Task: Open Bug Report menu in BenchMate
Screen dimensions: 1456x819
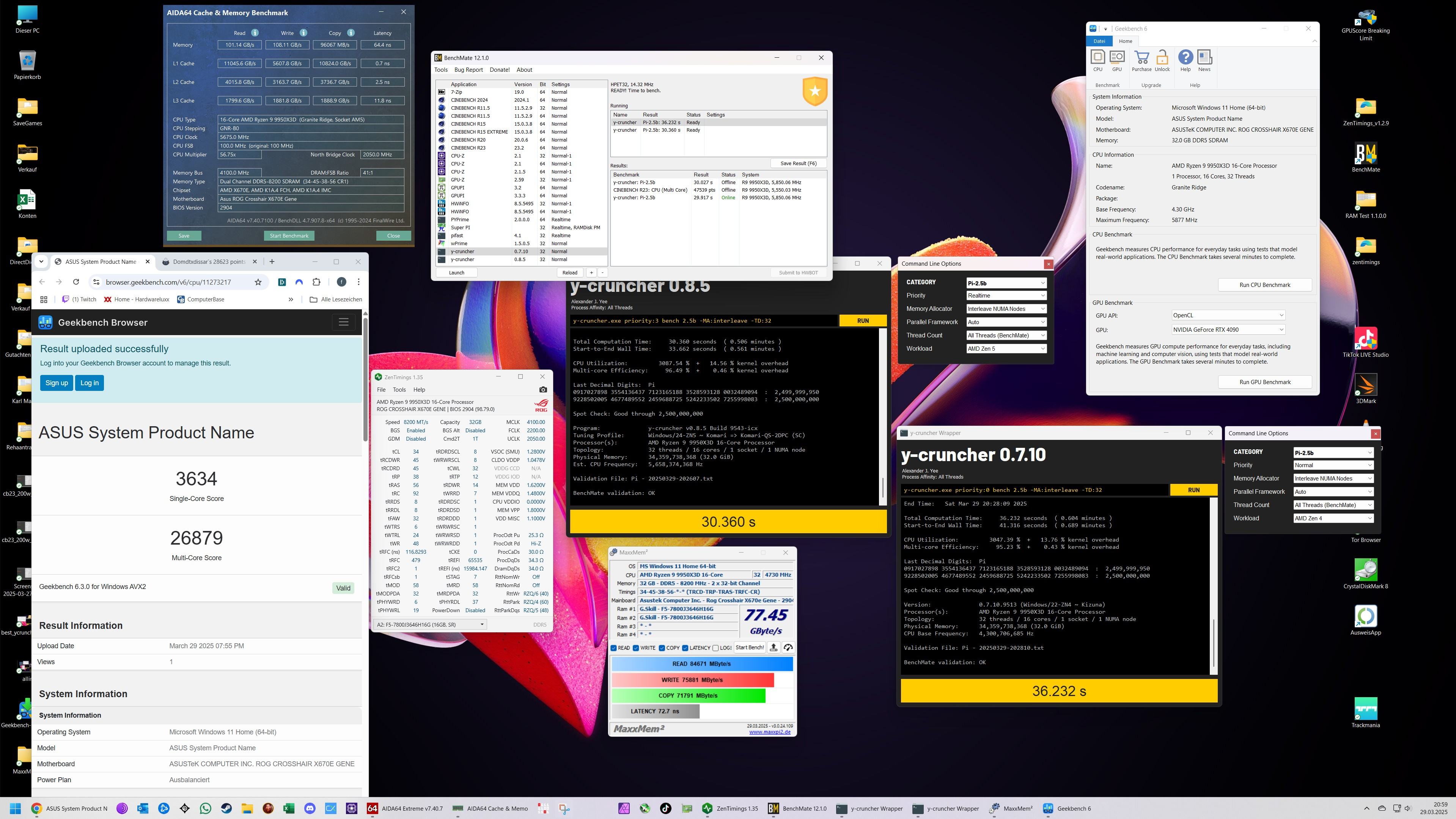Action: pos(469,69)
